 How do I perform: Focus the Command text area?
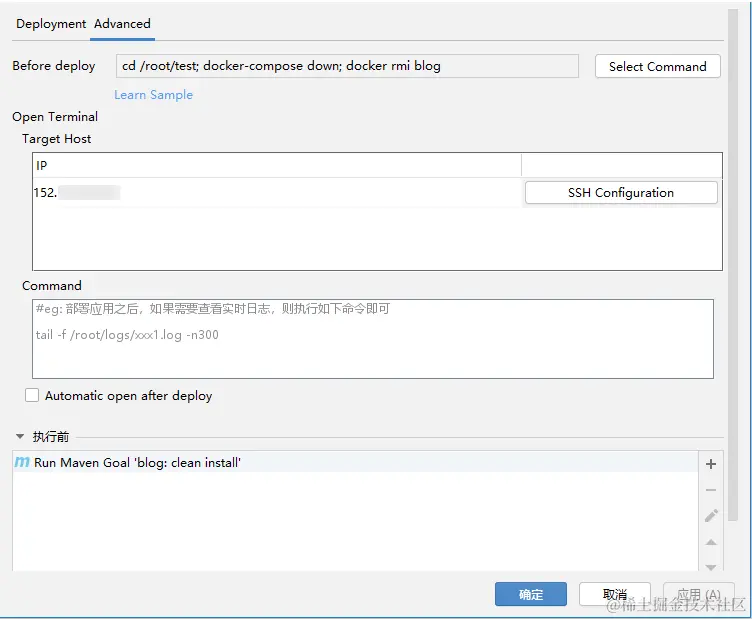click(x=373, y=339)
